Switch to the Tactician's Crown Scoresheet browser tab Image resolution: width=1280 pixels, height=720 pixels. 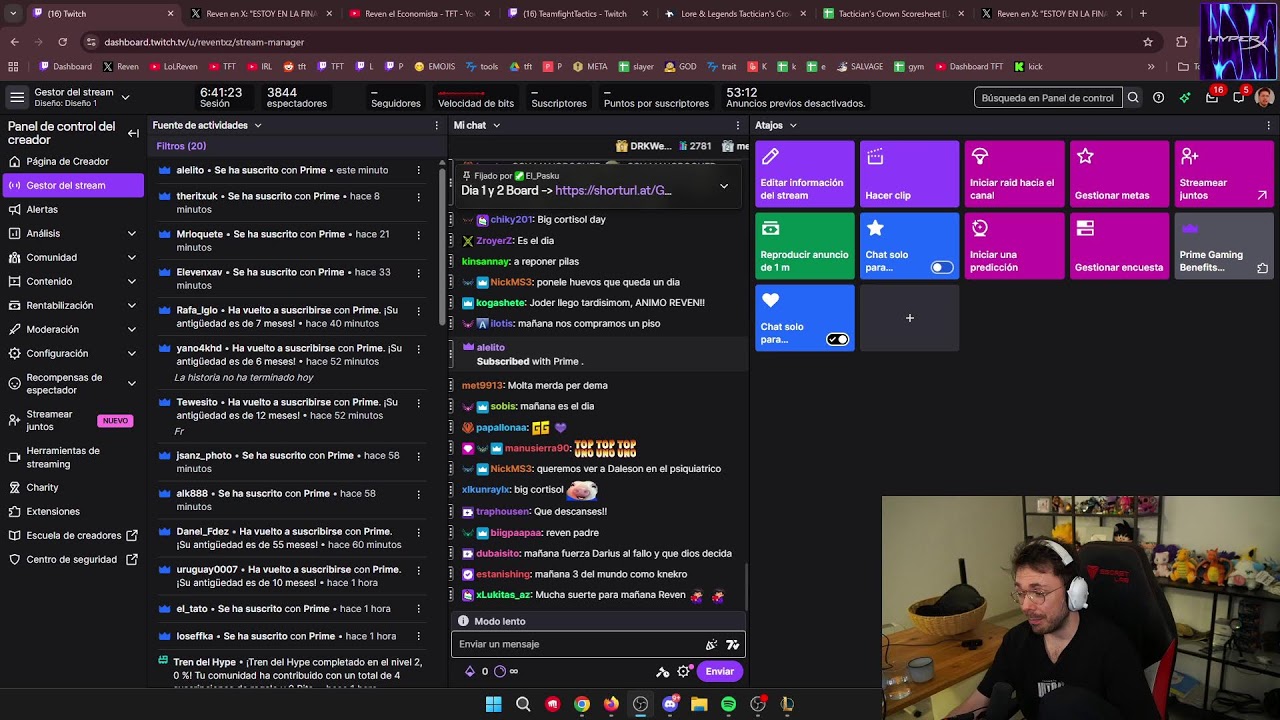[x=892, y=14]
